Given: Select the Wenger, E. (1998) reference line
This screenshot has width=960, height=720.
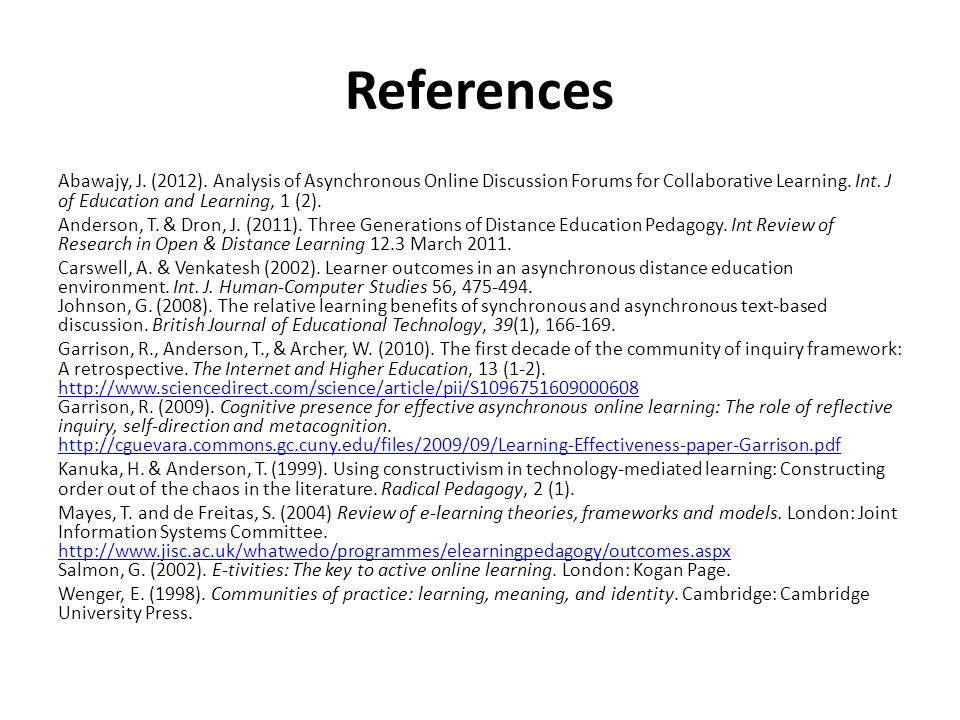Looking at the screenshot, I should point(463,594).
